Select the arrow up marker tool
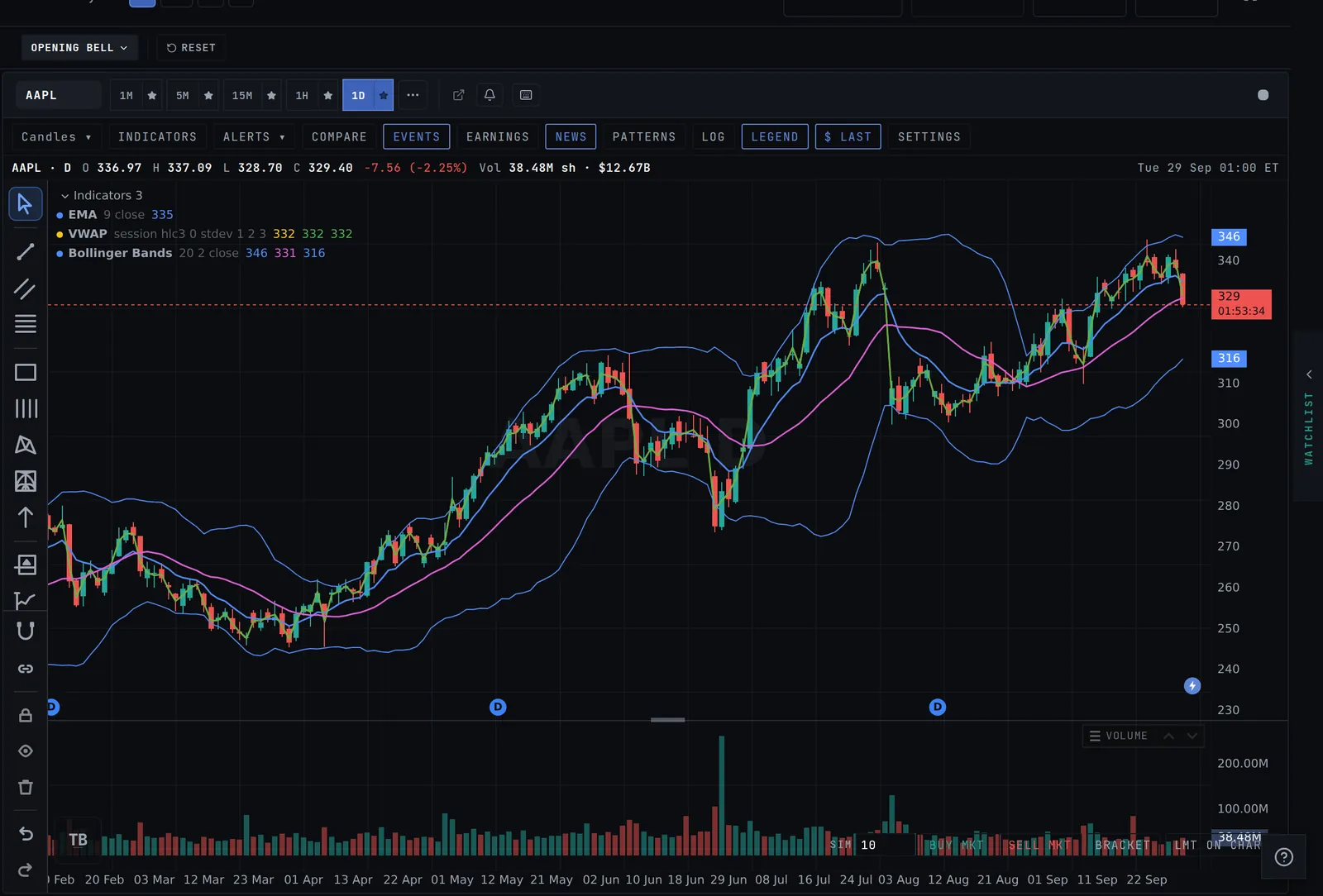This screenshot has height=896, width=1323. pyautogui.click(x=26, y=517)
